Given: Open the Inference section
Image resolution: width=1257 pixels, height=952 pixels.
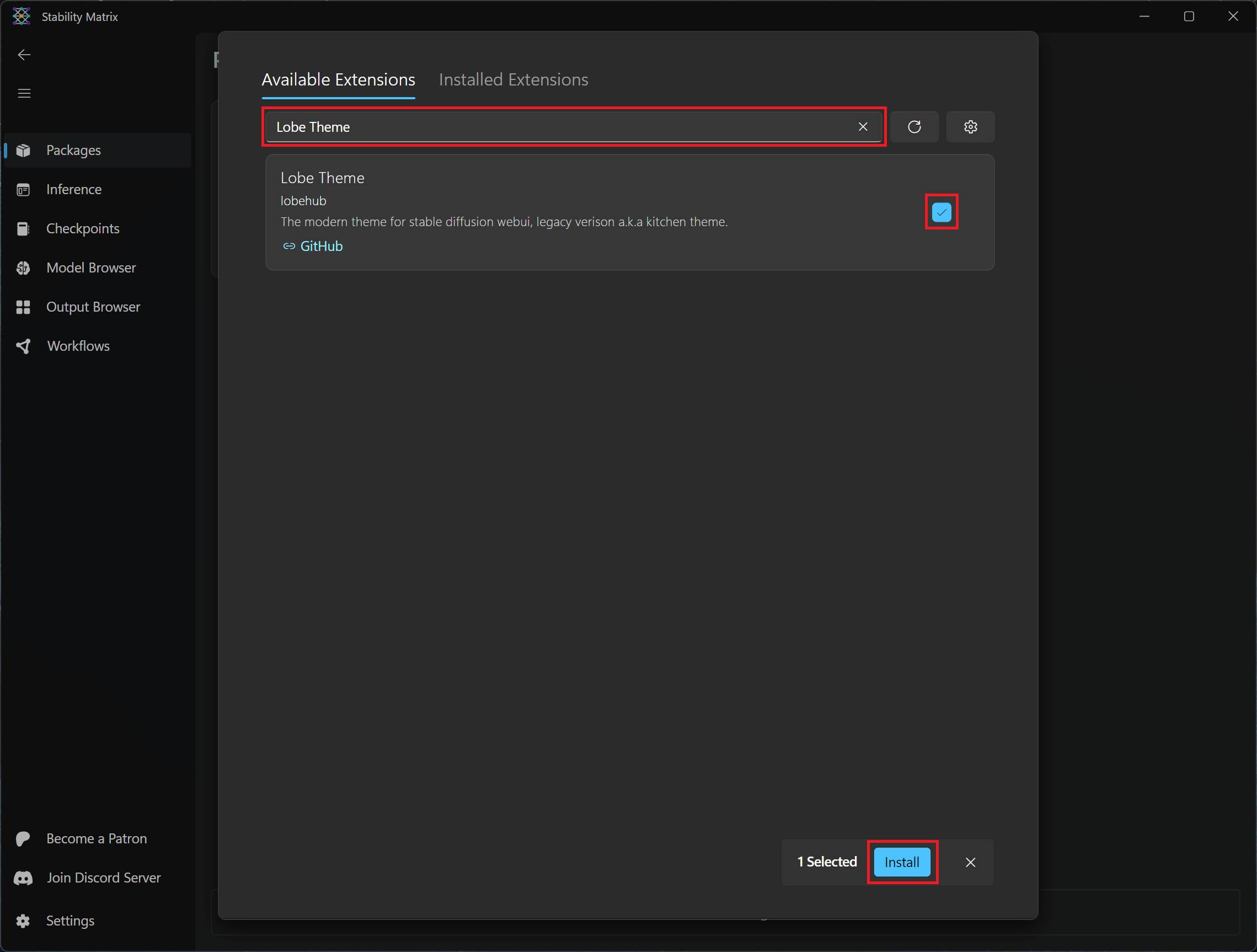Looking at the screenshot, I should pyautogui.click(x=73, y=189).
